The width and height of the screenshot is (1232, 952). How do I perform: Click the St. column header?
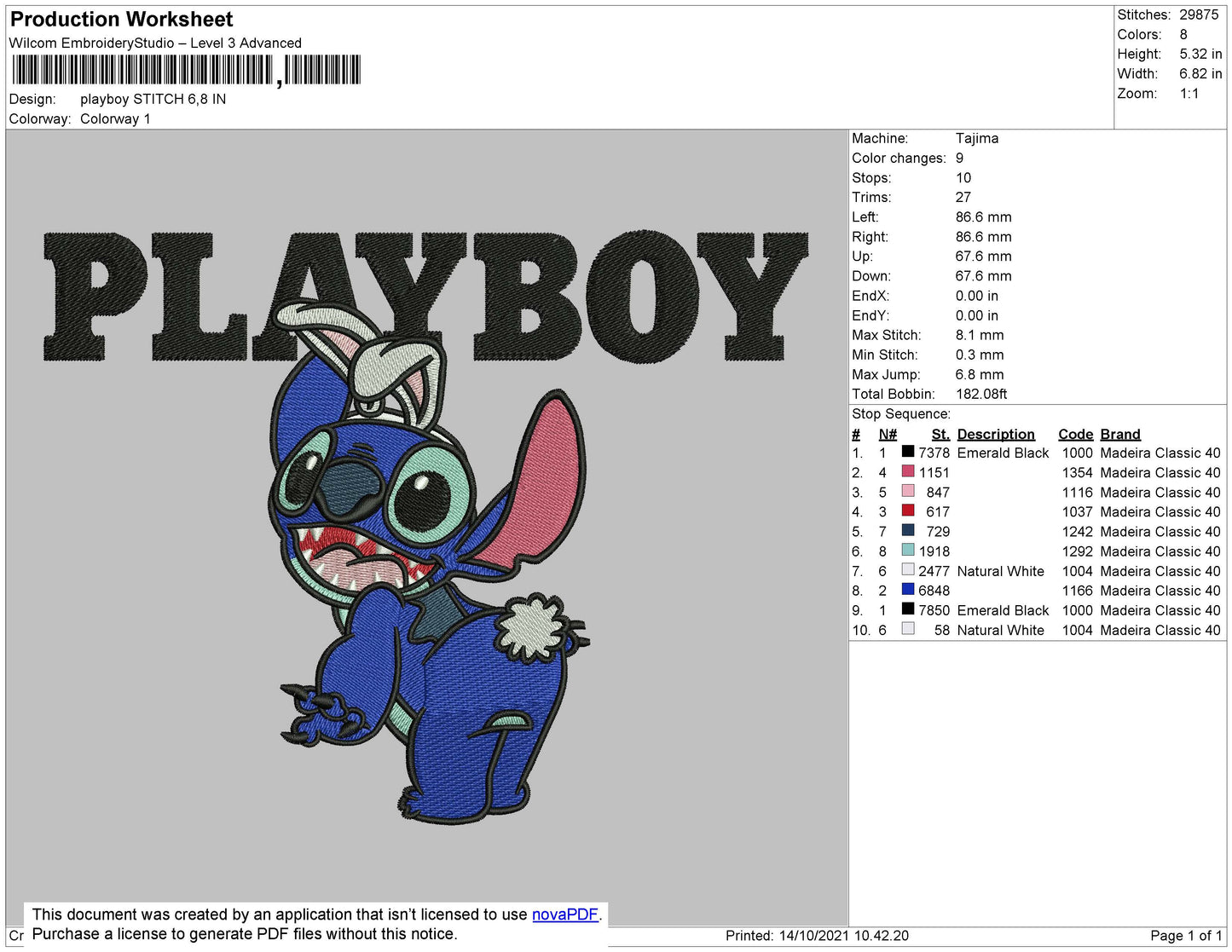[x=940, y=434]
